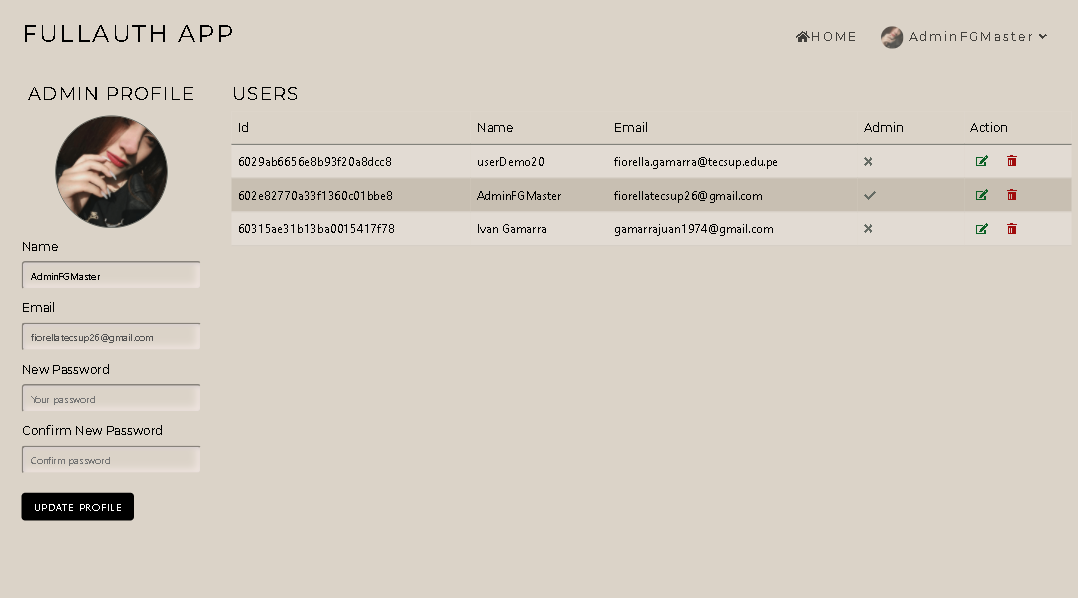Click inside the New Password field

pos(110,398)
